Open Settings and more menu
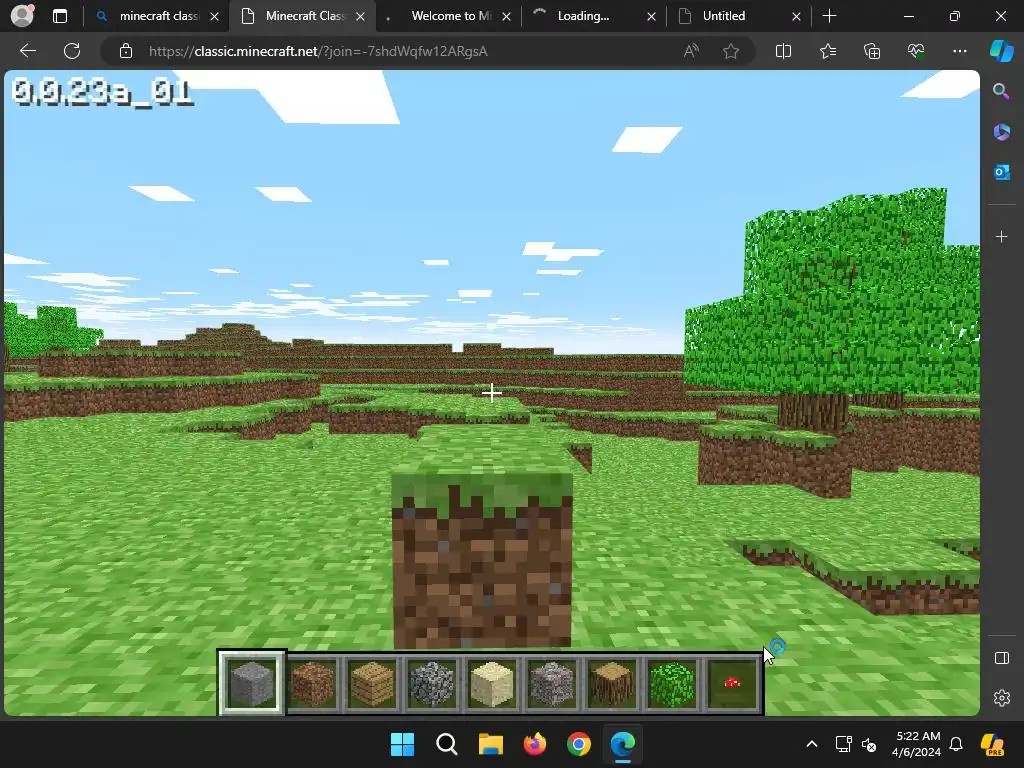This screenshot has height=768, width=1024. 959,51
